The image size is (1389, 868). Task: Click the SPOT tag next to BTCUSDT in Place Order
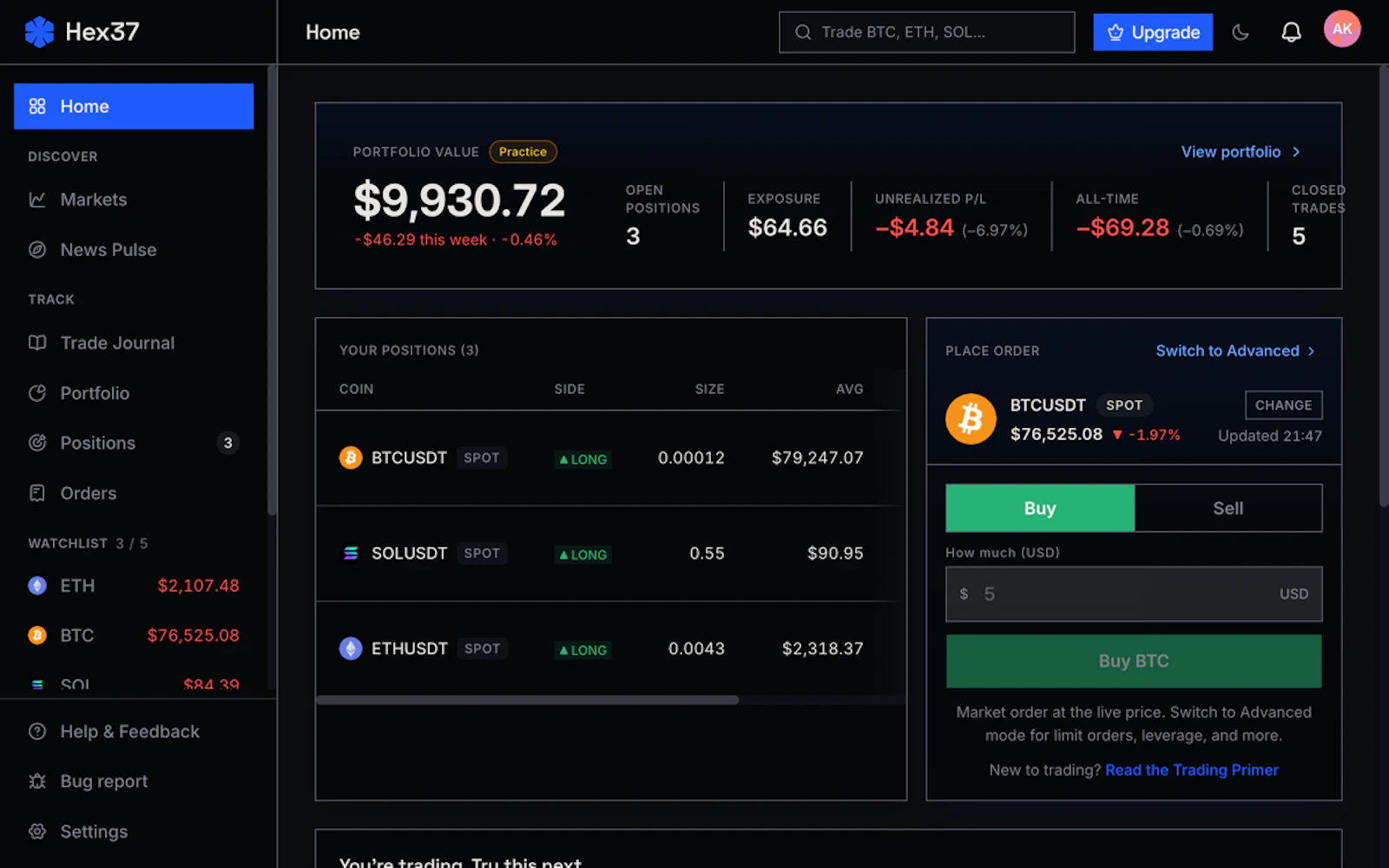point(1124,405)
